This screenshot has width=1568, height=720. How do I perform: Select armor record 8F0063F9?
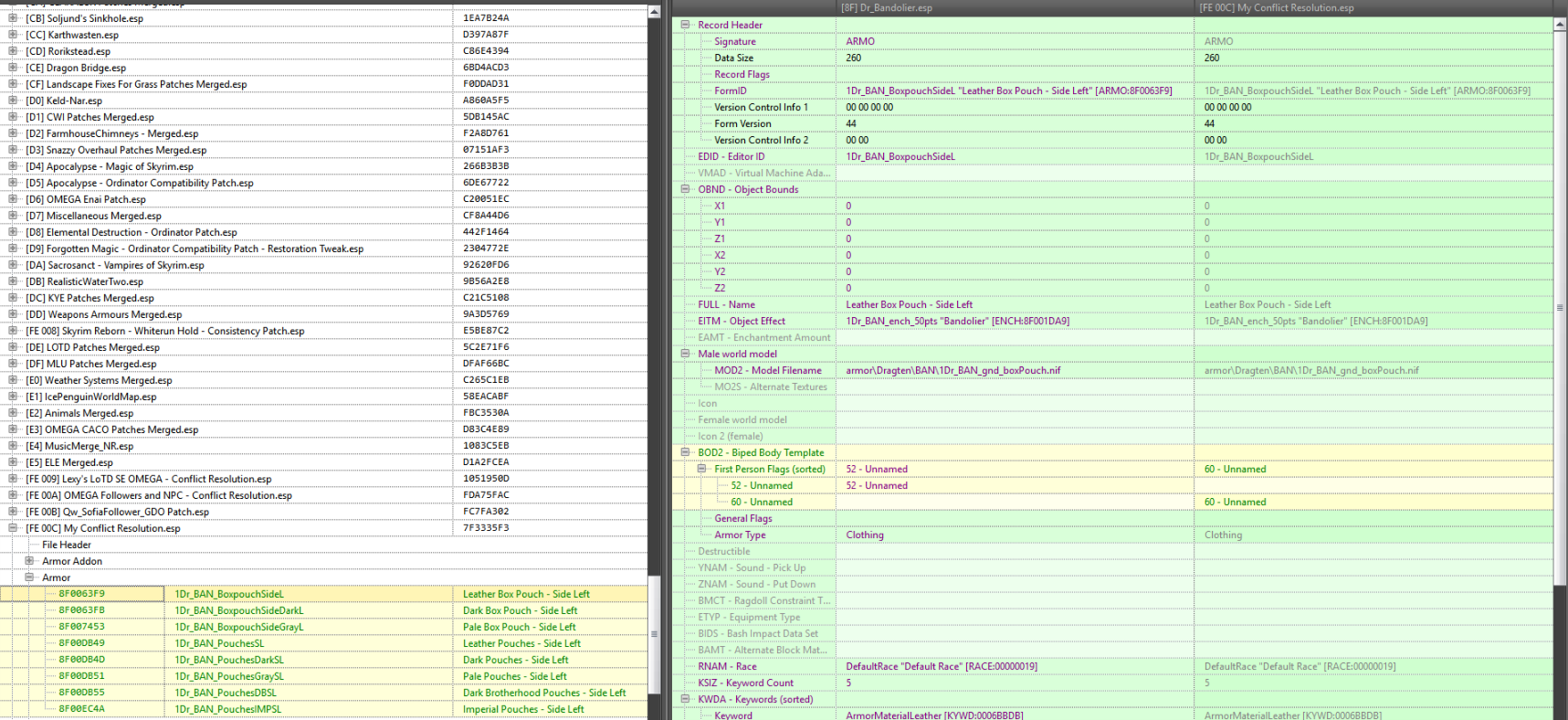click(x=81, y=594)
